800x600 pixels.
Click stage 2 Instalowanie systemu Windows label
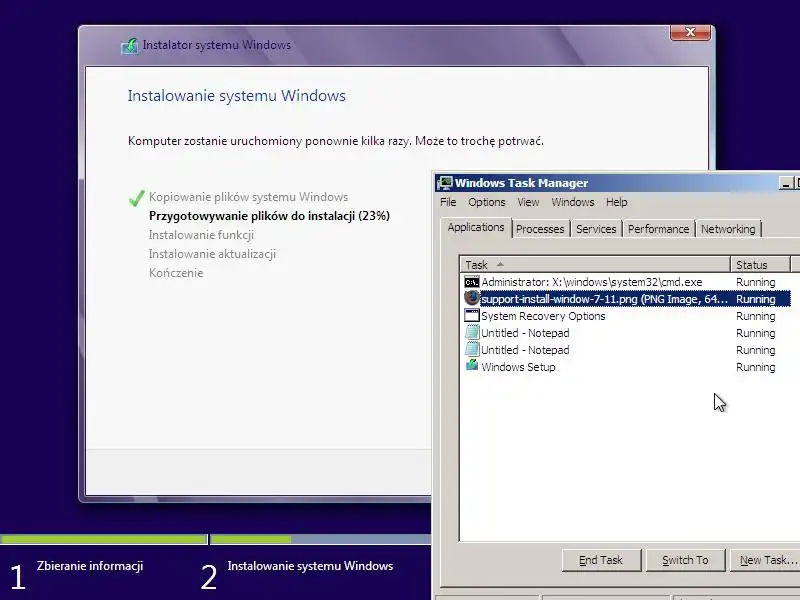click(x=310, y=566)
